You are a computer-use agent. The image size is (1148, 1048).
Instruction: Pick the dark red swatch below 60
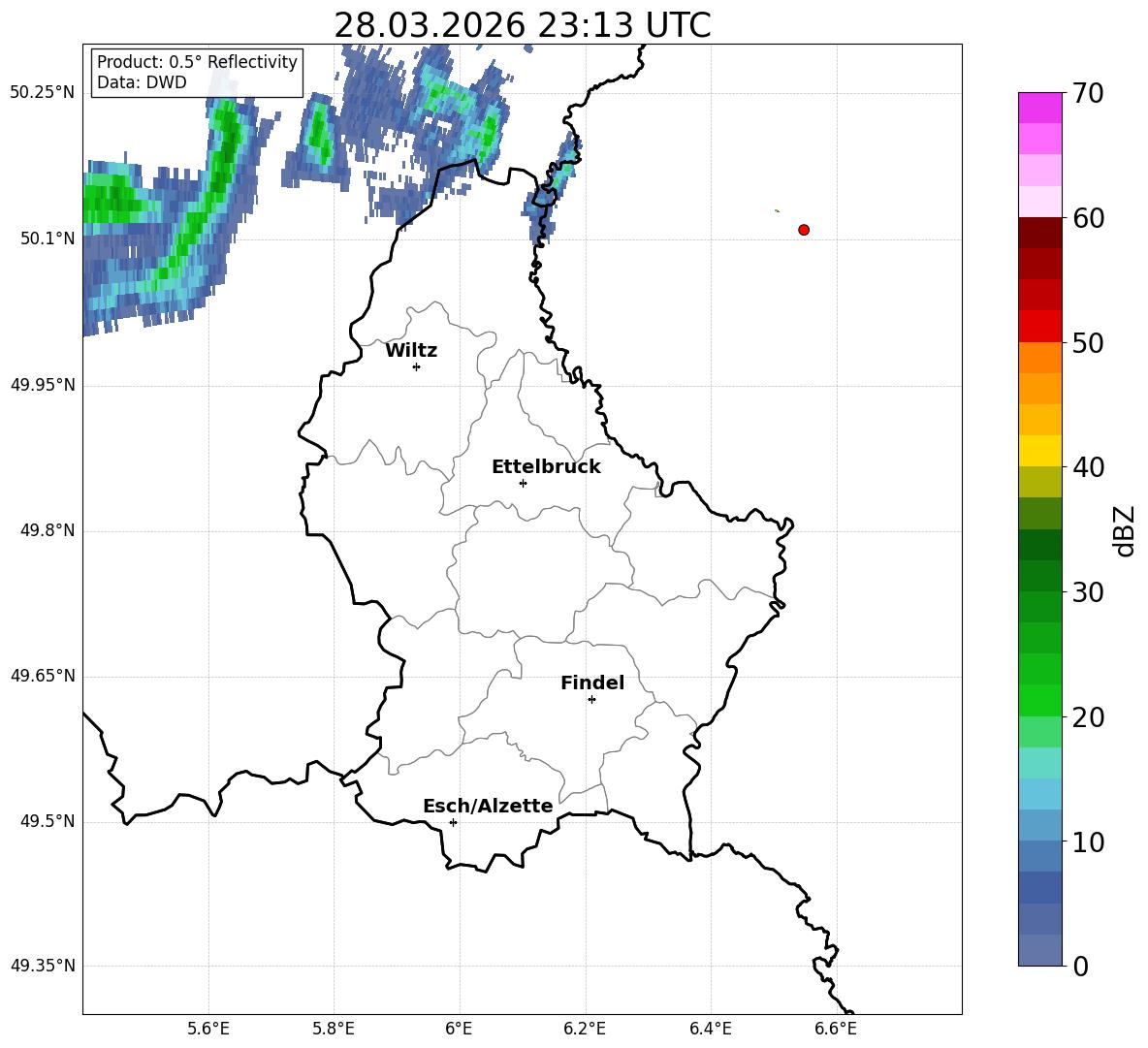(1040, 233)
